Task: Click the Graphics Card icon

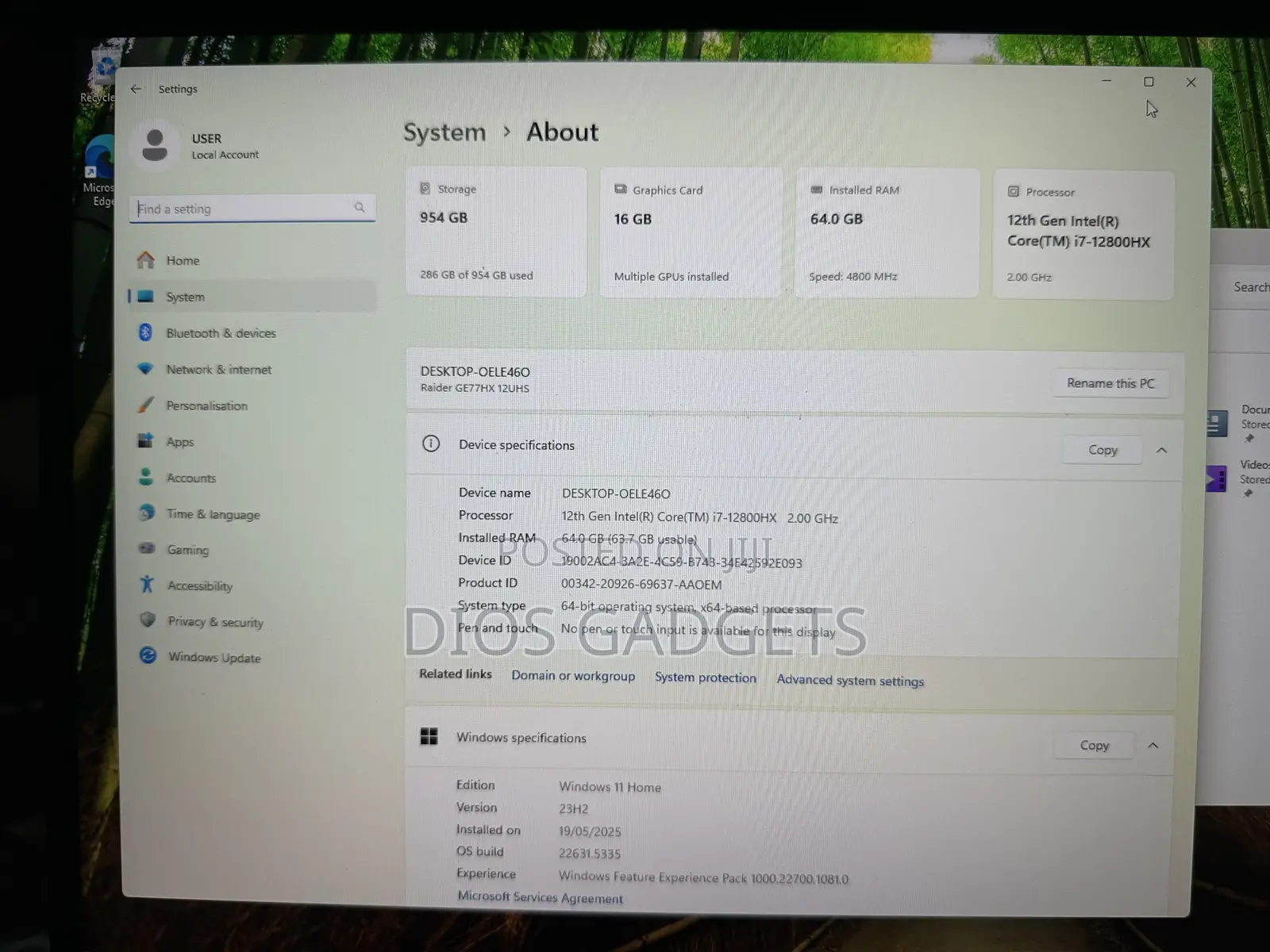Action: pos(620,190)
